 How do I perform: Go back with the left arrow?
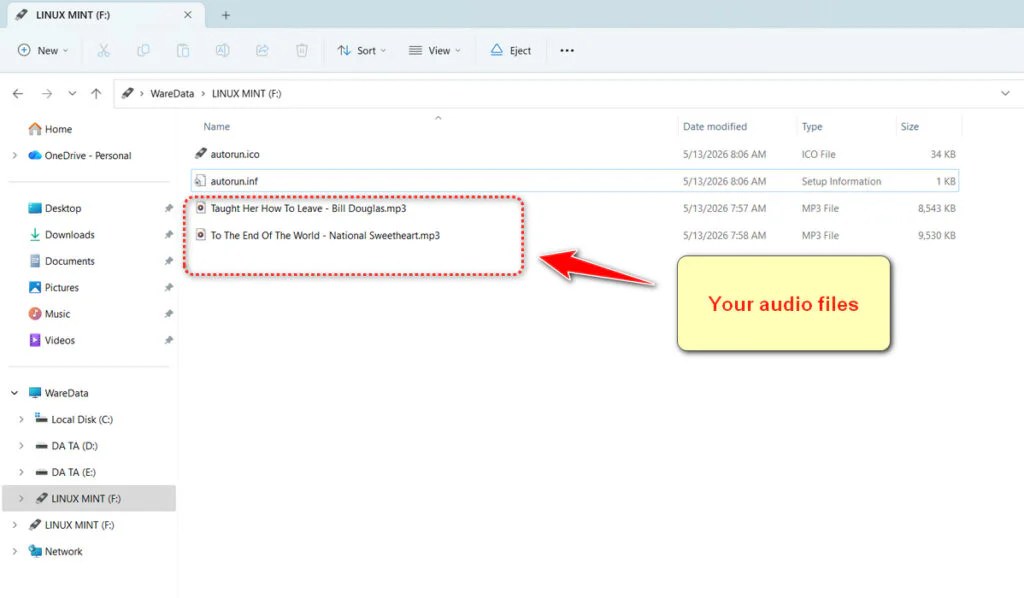pos(18,93)
